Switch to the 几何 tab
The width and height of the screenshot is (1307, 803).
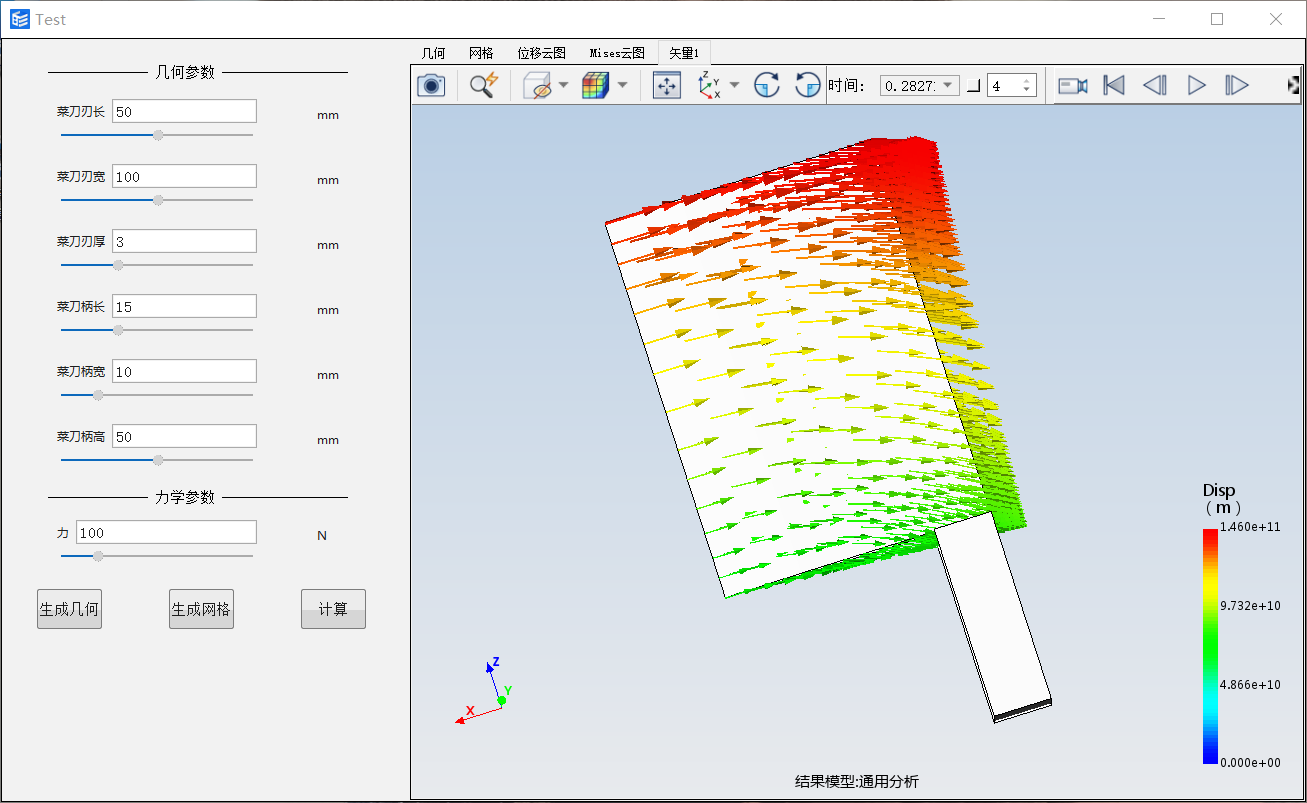[x=433, y=53]
